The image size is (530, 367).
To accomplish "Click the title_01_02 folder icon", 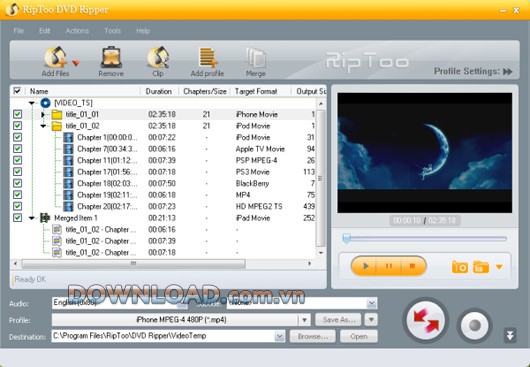I will point(57,126).
